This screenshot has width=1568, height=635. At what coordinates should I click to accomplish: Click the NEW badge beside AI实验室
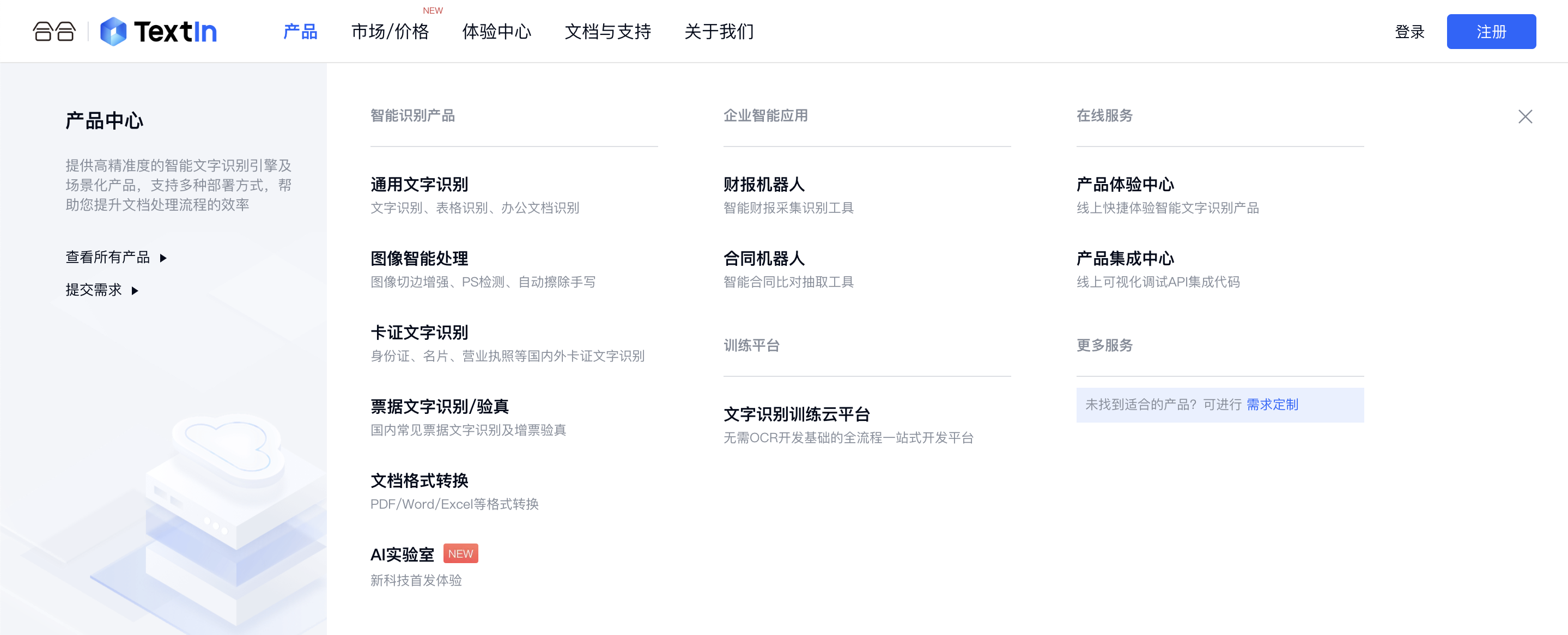460,553
